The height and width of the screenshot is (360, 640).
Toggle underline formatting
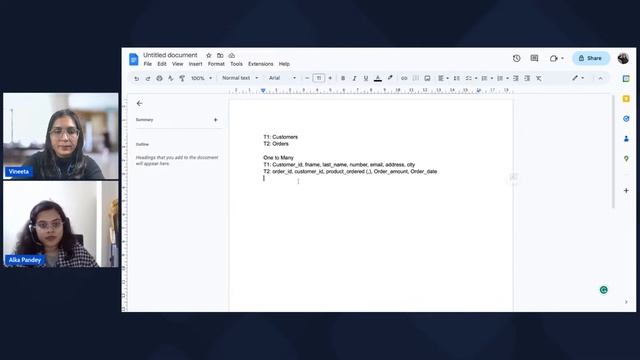pos(366,78)
